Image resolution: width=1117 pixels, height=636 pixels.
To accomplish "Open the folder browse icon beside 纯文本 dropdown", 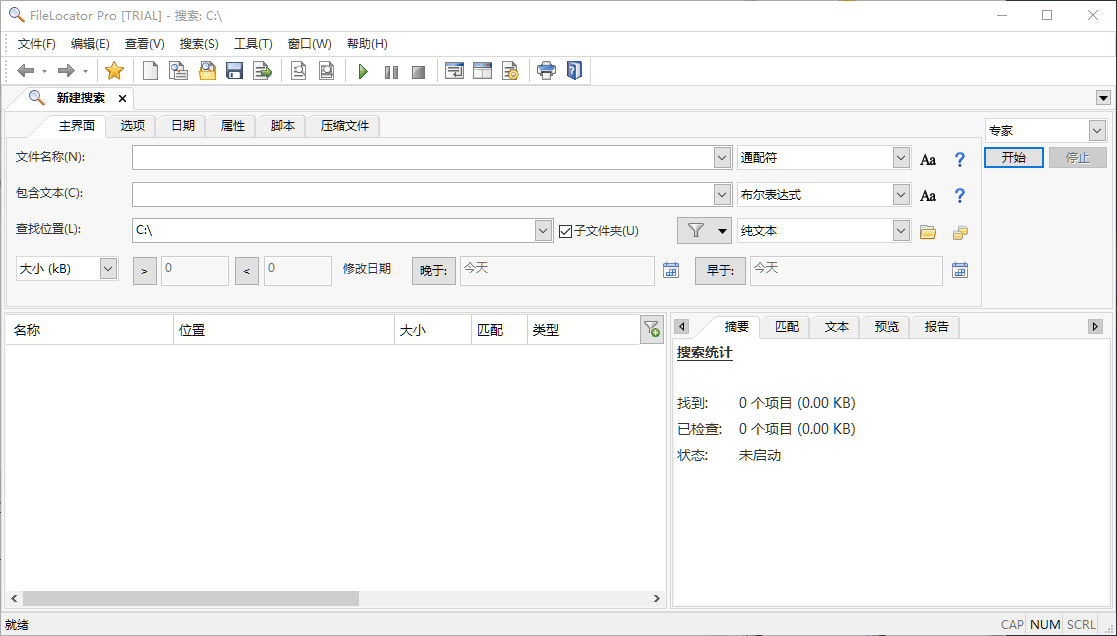I will [x=927, y=230].
